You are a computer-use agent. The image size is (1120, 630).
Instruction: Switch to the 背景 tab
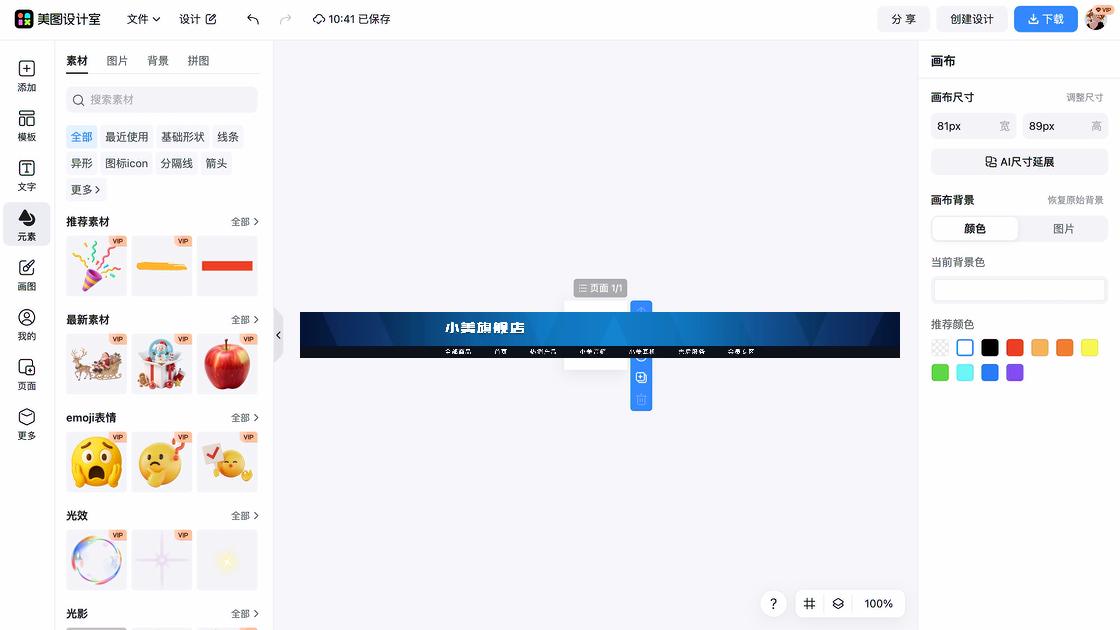click(x=157, y=60)
